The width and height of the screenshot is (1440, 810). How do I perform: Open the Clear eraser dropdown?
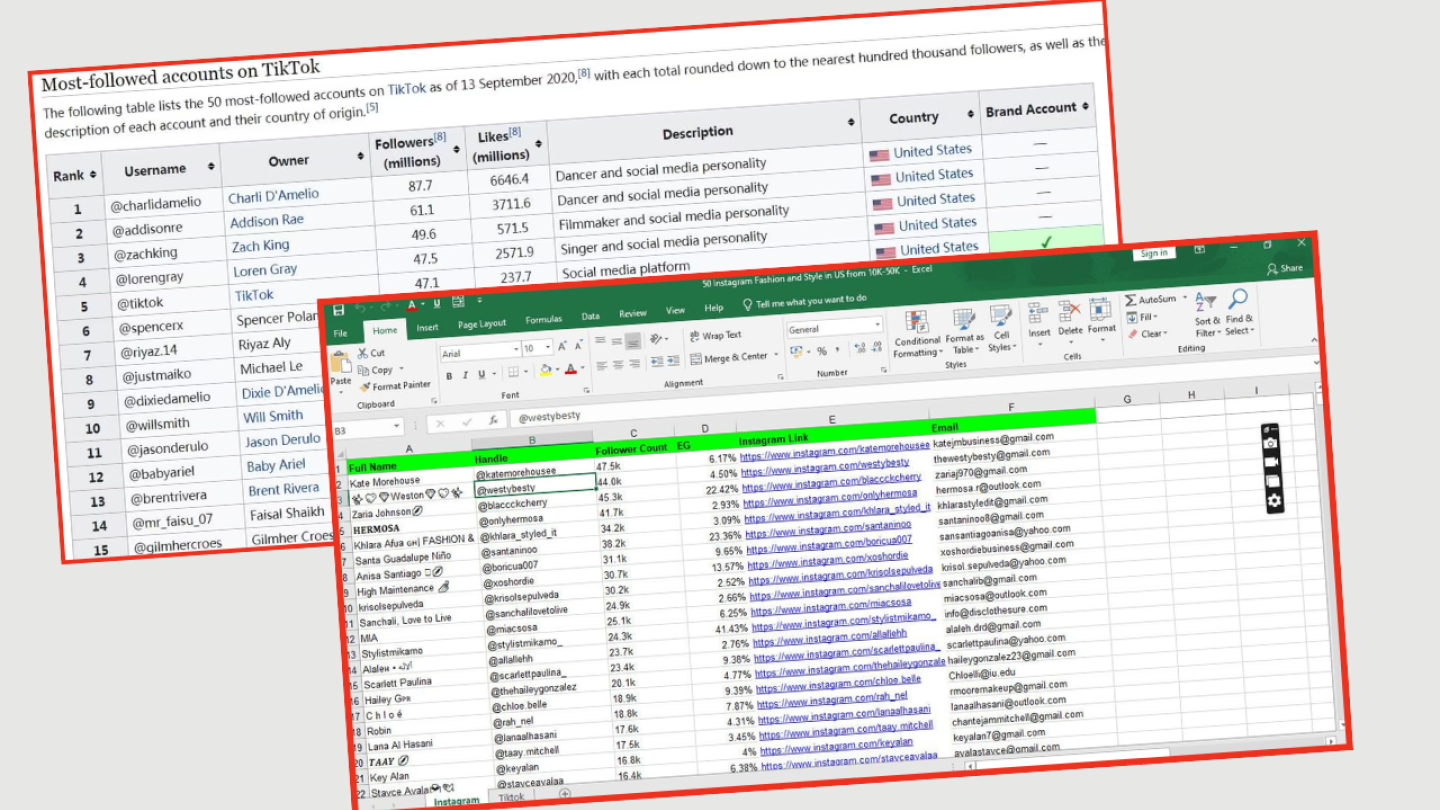click(x=1146, y=334)
